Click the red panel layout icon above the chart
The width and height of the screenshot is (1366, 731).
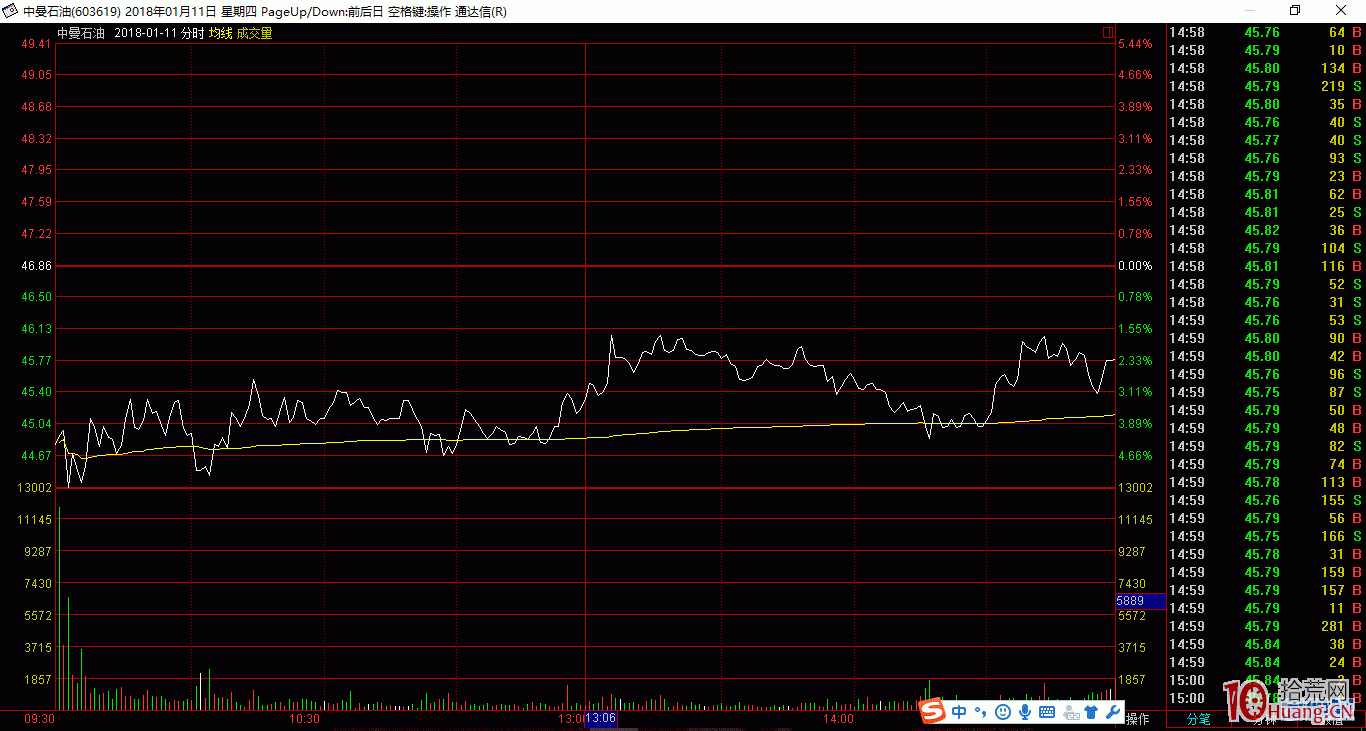1108,33
